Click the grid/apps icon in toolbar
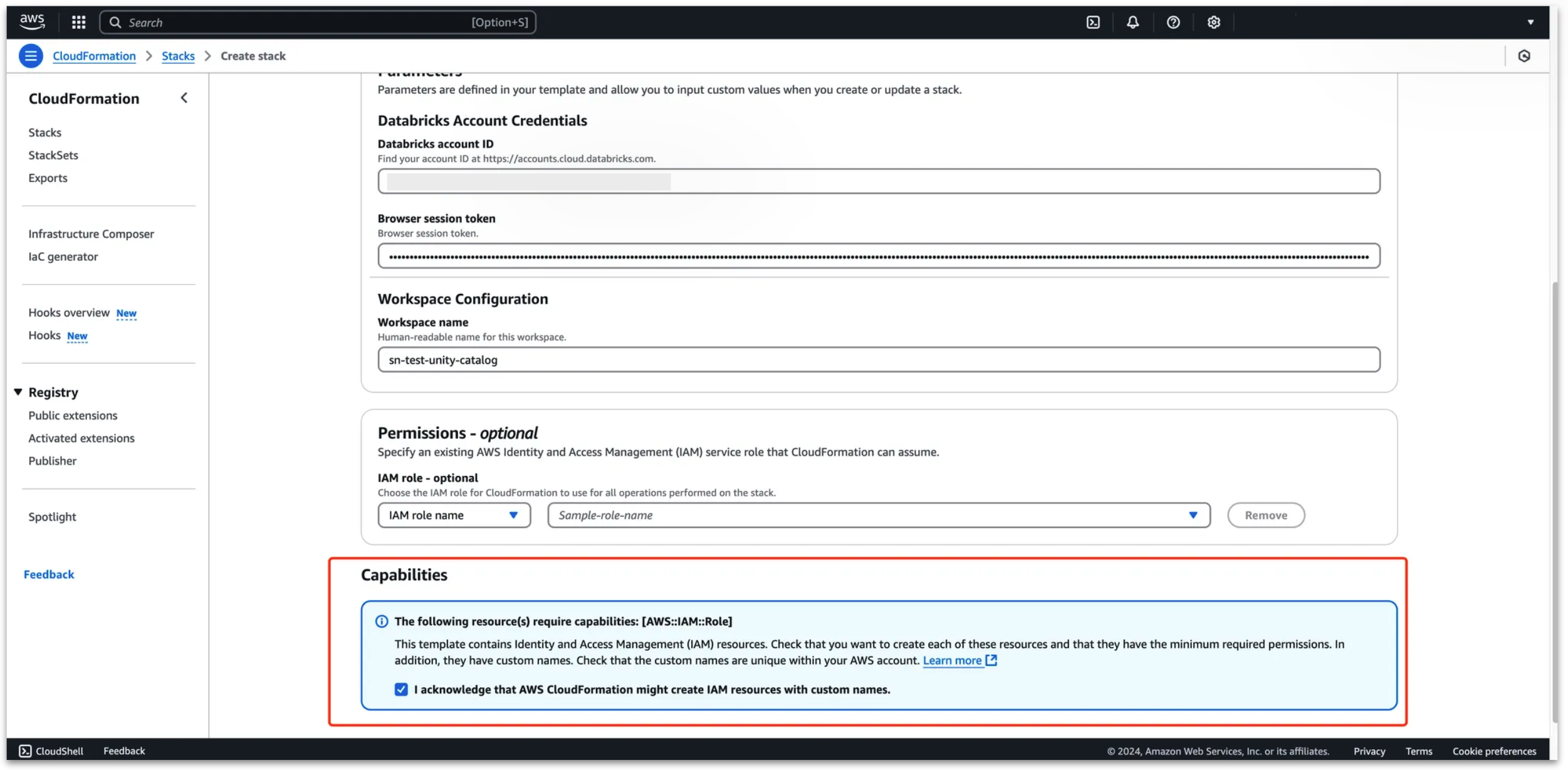The image size is (1568, 770). pyautogui.click(x=79, y=22)
